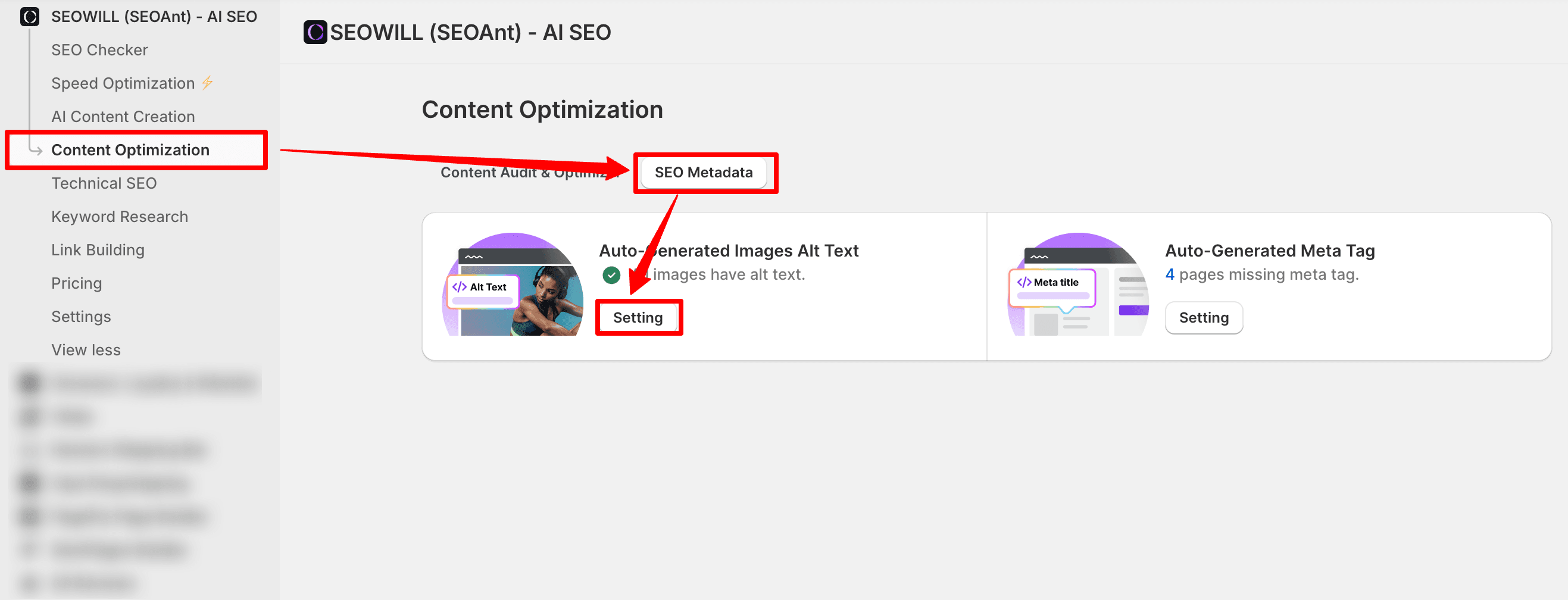Switch to the SEO Metadata tab
Screen dimensions: 1568x600
coord(703,173)
